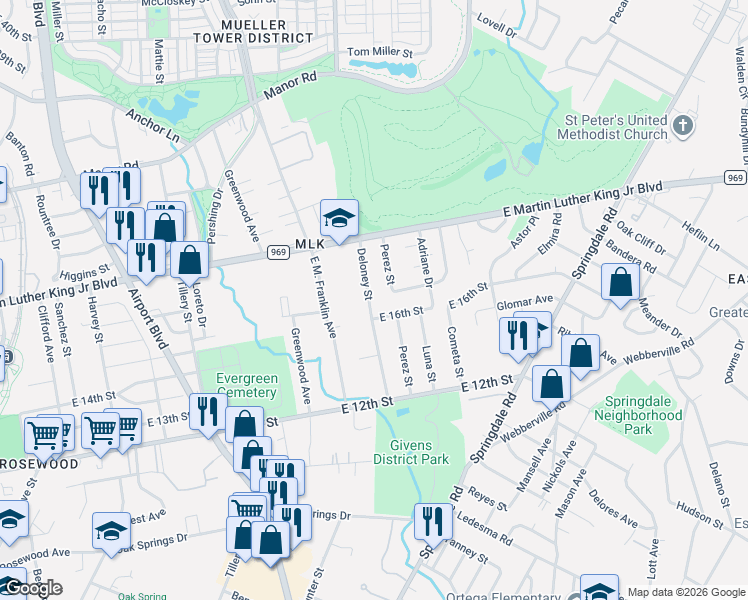The image size is (748, 600).
Task: Click the school marker on MLK at E.M. Franklin Ave
Action: click(x=339, y=219)
